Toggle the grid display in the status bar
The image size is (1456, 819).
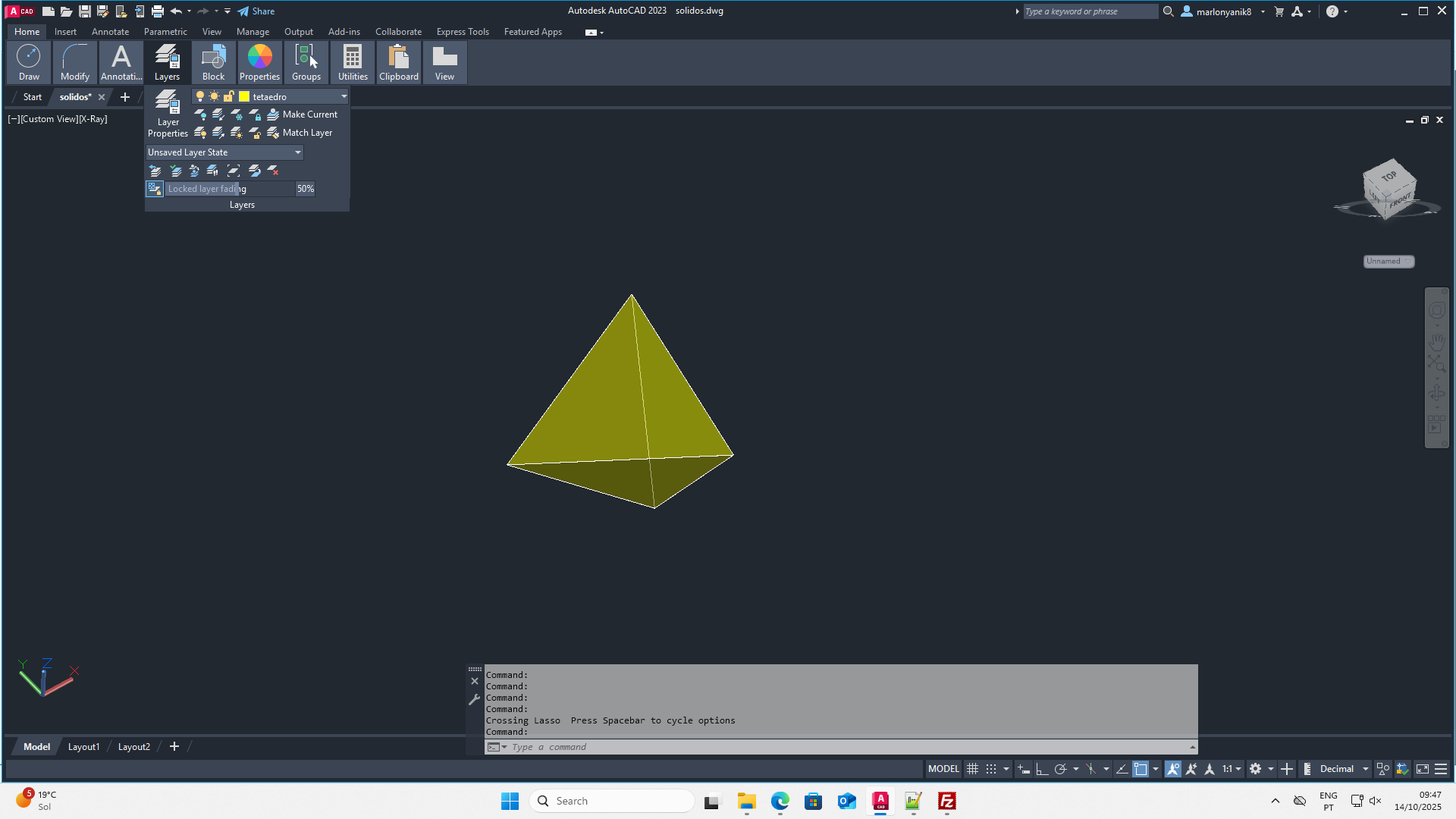tap(972, 769)
